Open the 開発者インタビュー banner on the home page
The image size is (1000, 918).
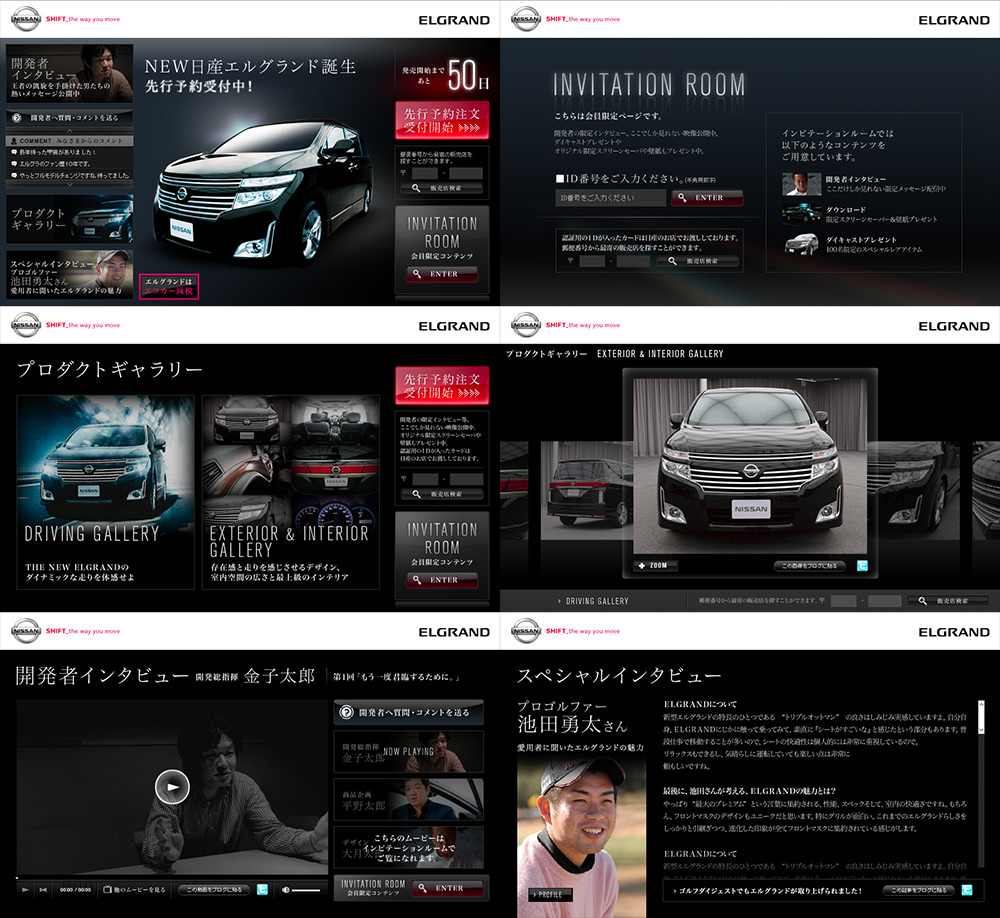pyautogui.click(x=70, y=73)
